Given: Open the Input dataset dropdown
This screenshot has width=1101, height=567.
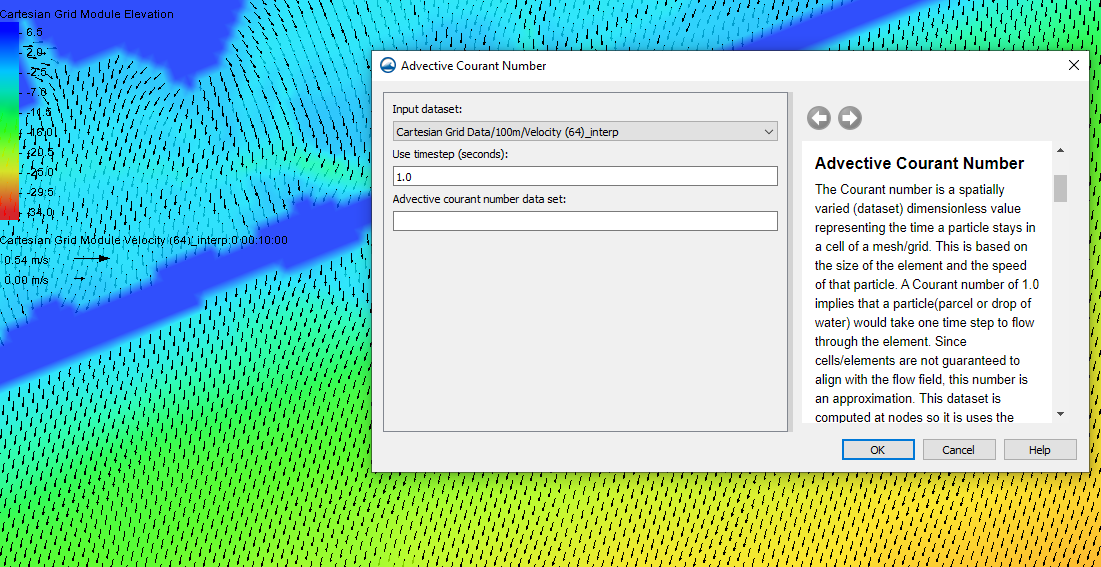Looking at the screenshot, I should coord(585,131).
